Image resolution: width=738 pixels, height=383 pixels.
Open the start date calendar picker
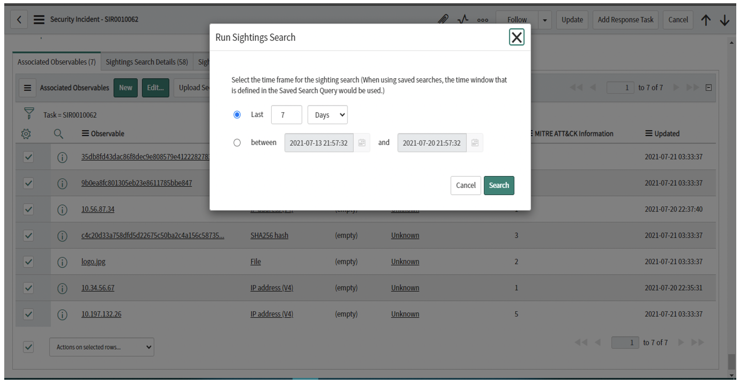point(361,143)
